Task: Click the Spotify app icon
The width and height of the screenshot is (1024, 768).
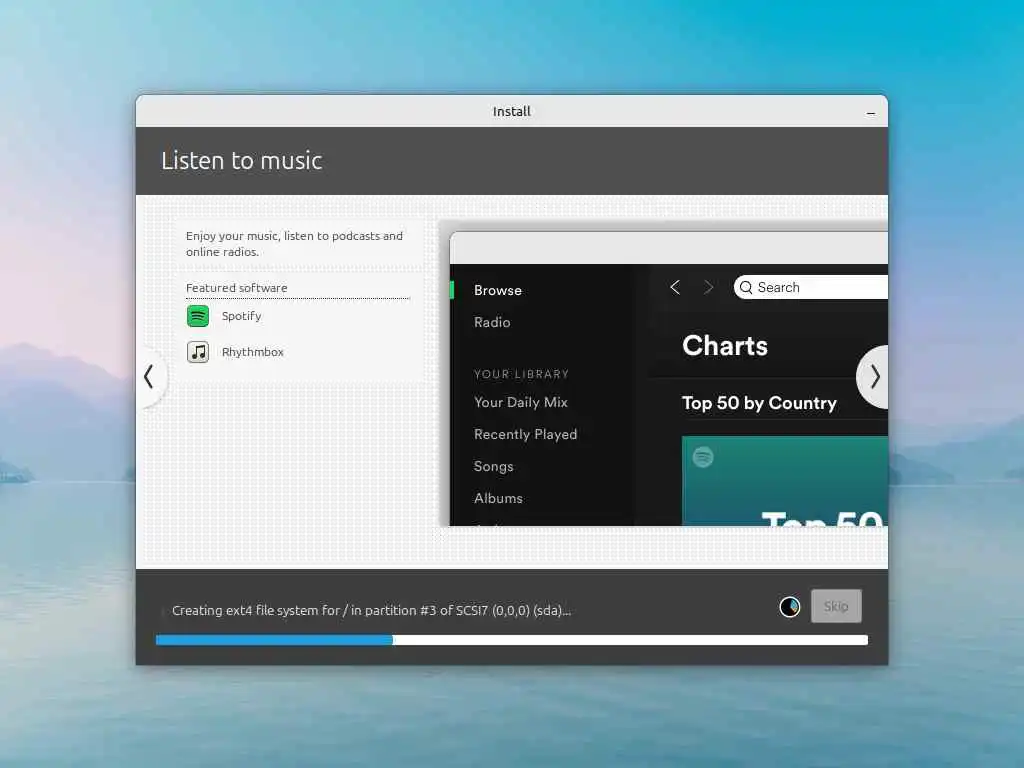Action: tap(198, 316)
